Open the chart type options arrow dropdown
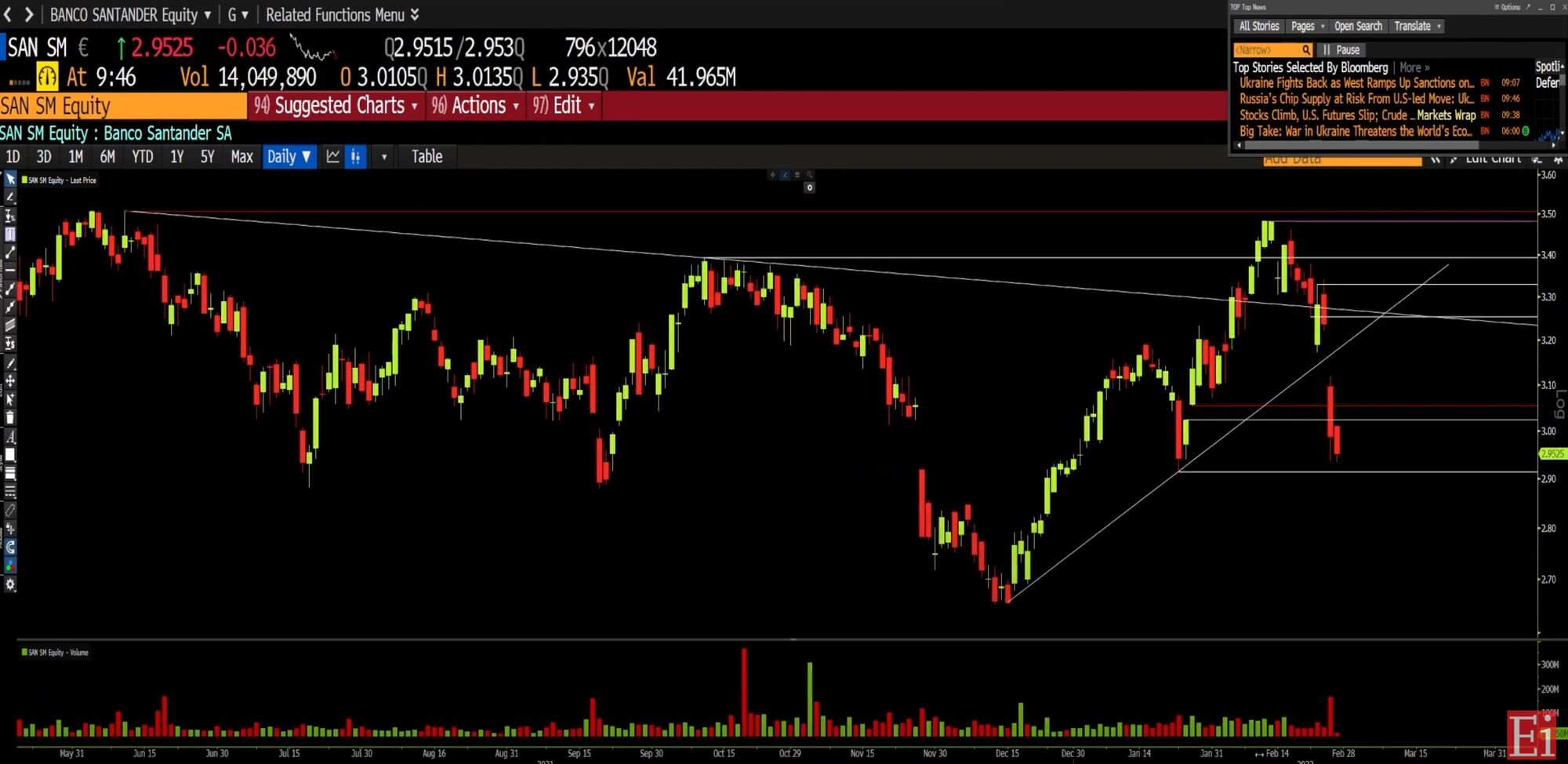This screenshot has height=764, width=1568. click(384, 157)
